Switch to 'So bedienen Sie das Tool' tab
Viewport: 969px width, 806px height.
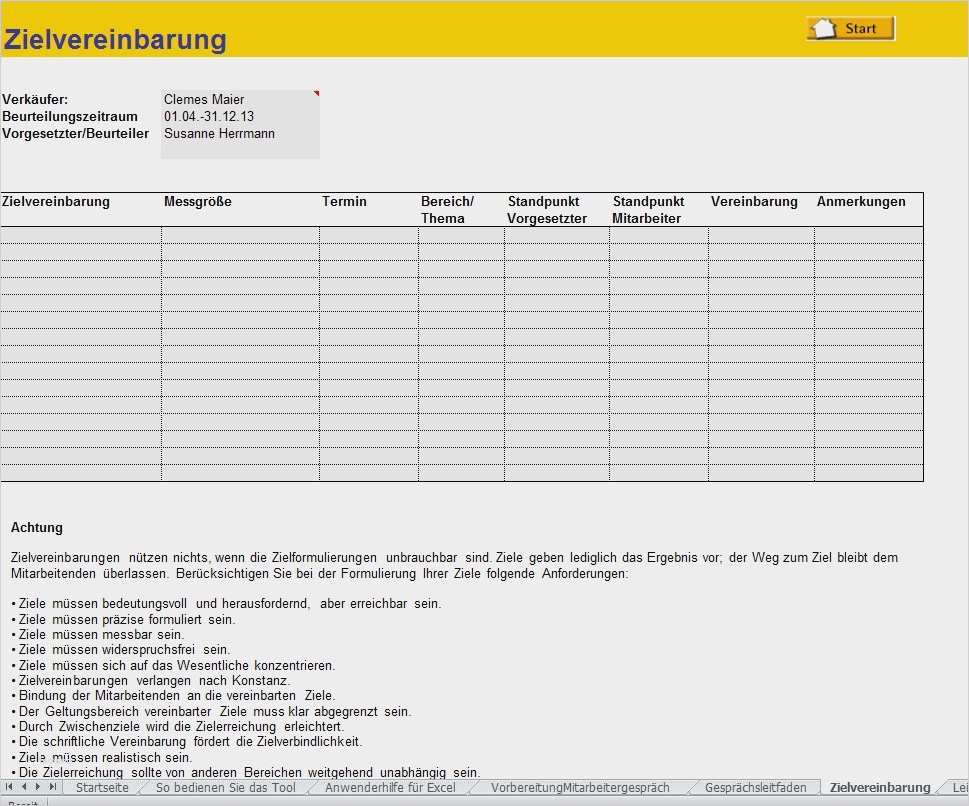point(226,787)
